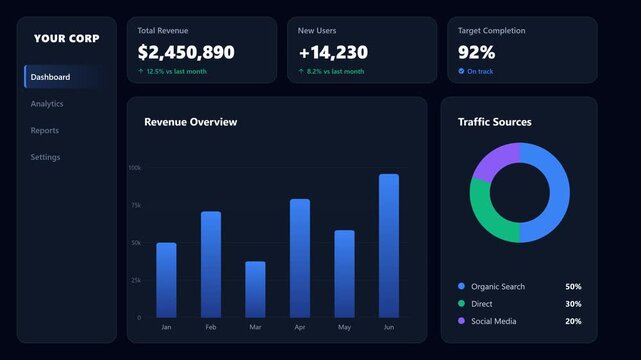Click the Mar revenue bar

(x=256, y=289)
